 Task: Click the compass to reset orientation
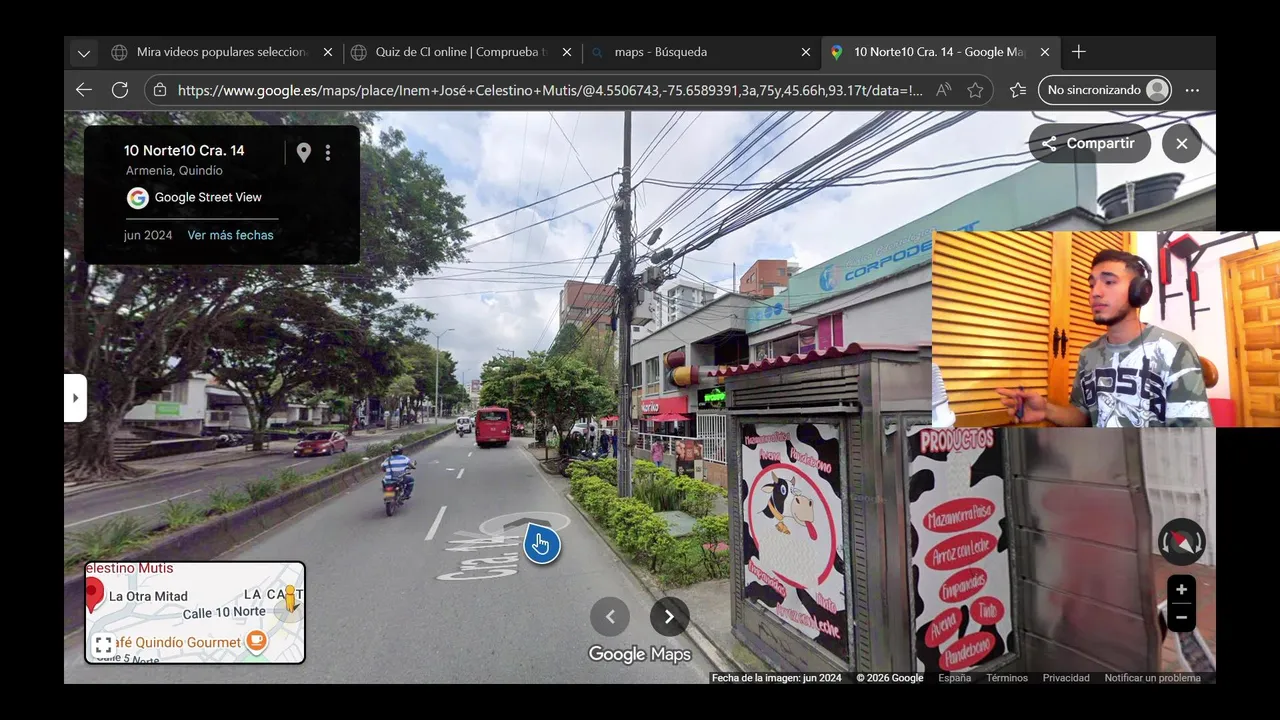coord(1182,543)
